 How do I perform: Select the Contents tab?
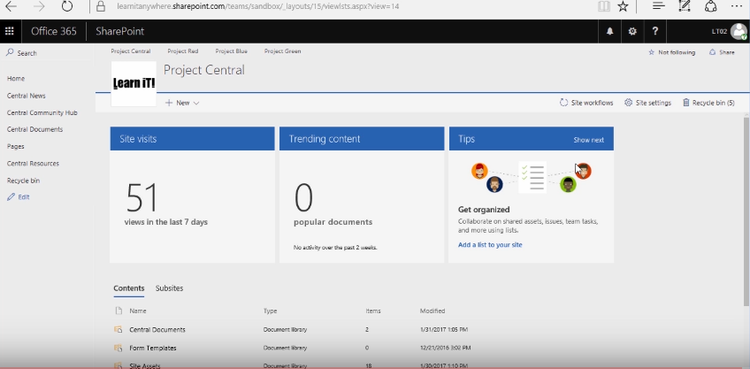(x=129, y=288)
